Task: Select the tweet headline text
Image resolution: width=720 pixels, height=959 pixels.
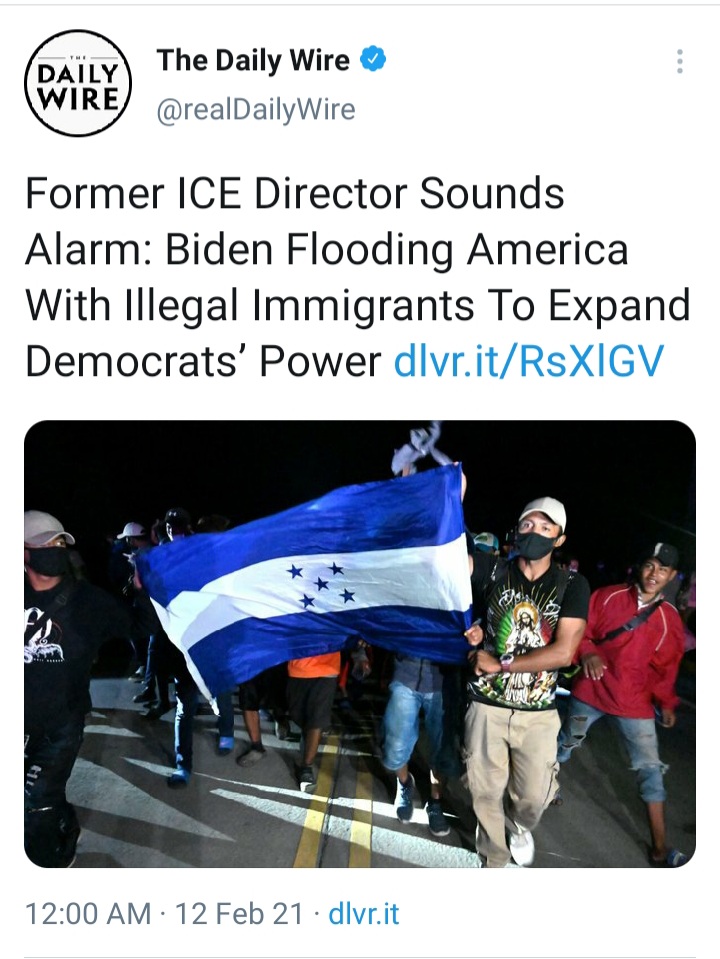Action: 358,277
